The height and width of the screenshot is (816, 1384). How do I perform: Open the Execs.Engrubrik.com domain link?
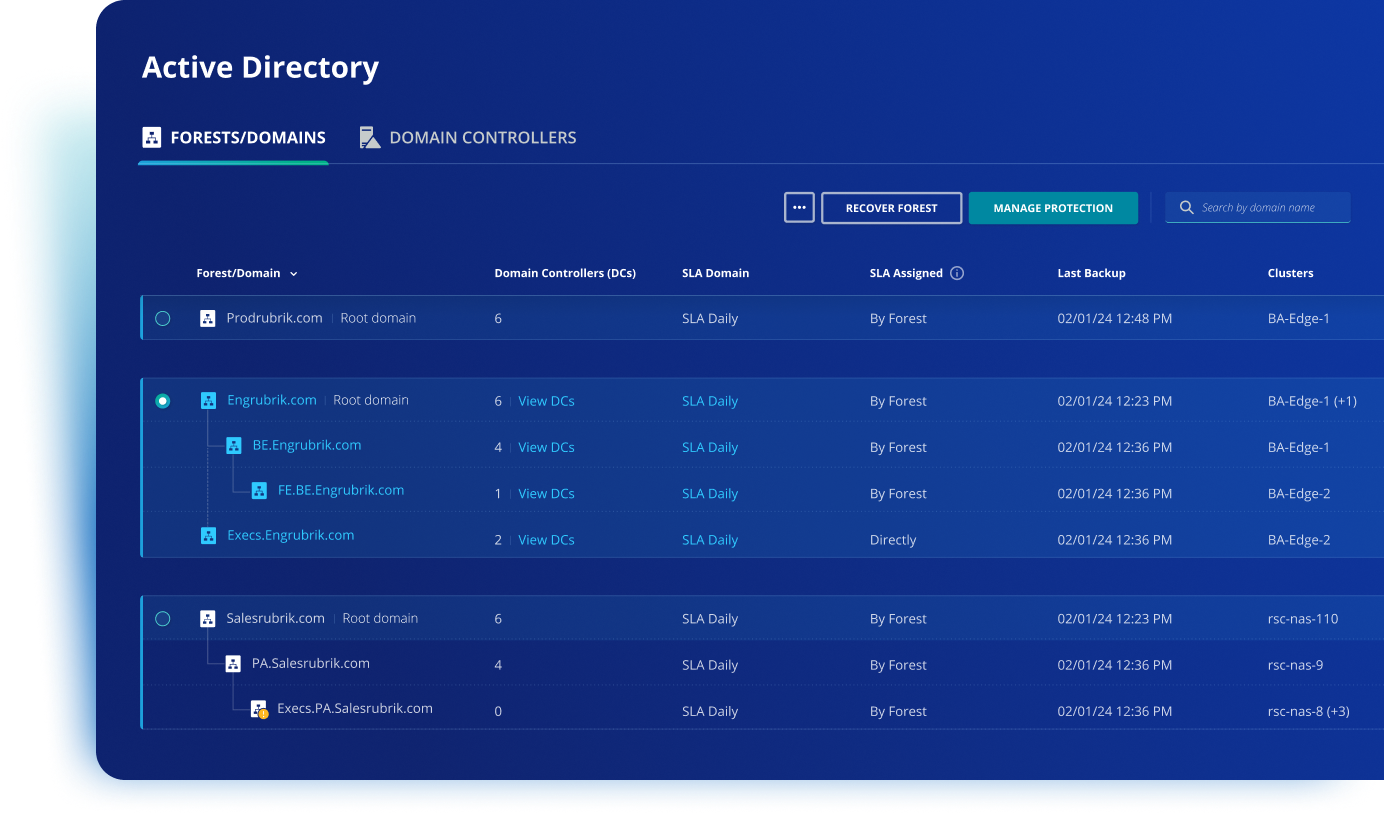[291, 535]
